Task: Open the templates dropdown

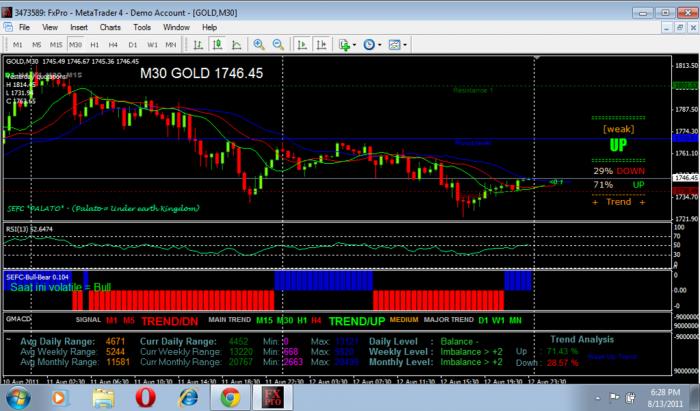Action: 405,45
